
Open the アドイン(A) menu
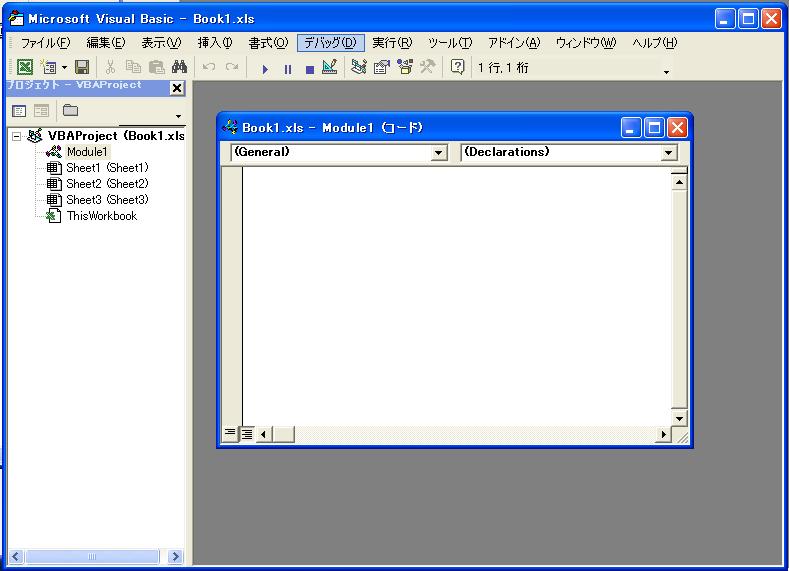(514, 43)
